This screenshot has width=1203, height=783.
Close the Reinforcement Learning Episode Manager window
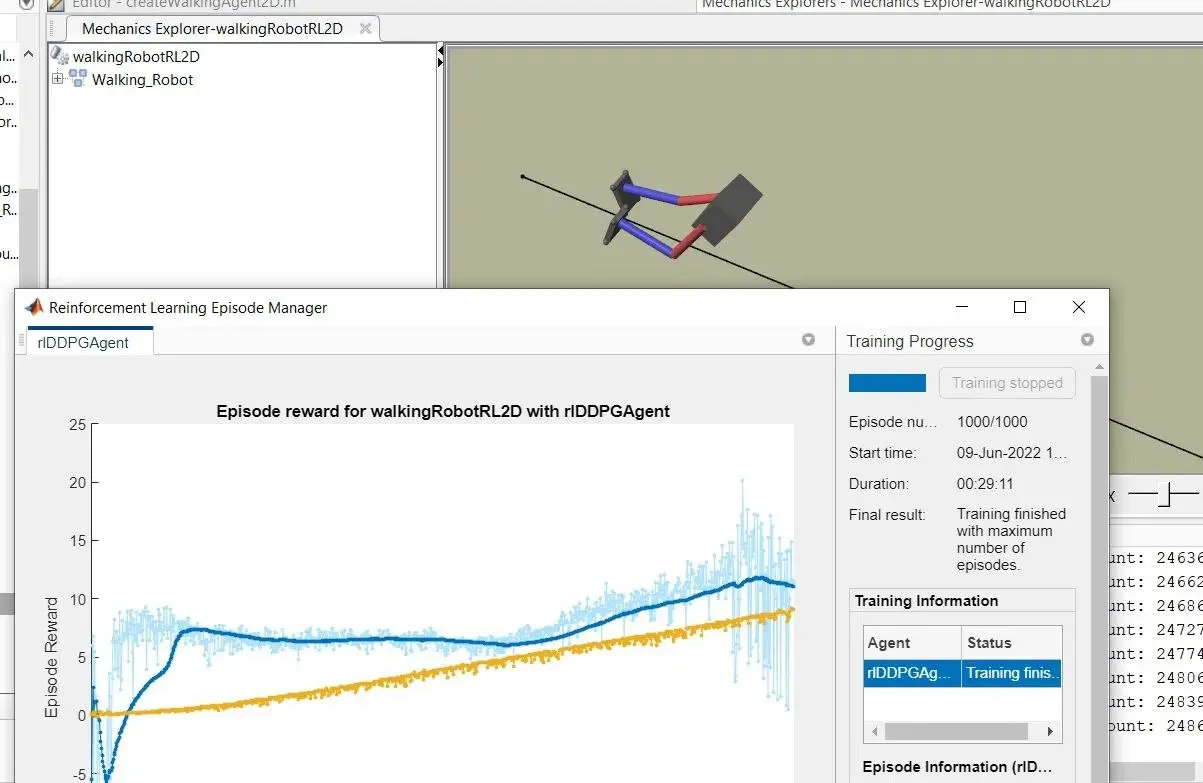point(1078,307)
